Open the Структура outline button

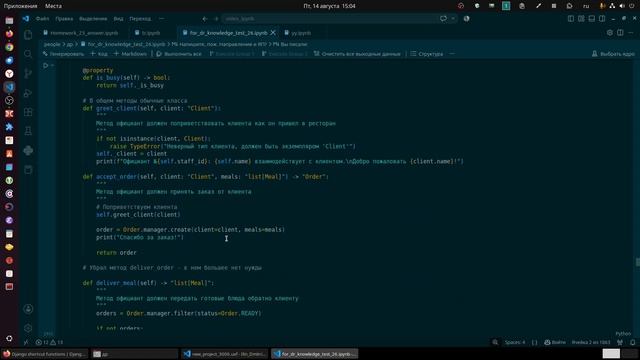pos(427,54)
